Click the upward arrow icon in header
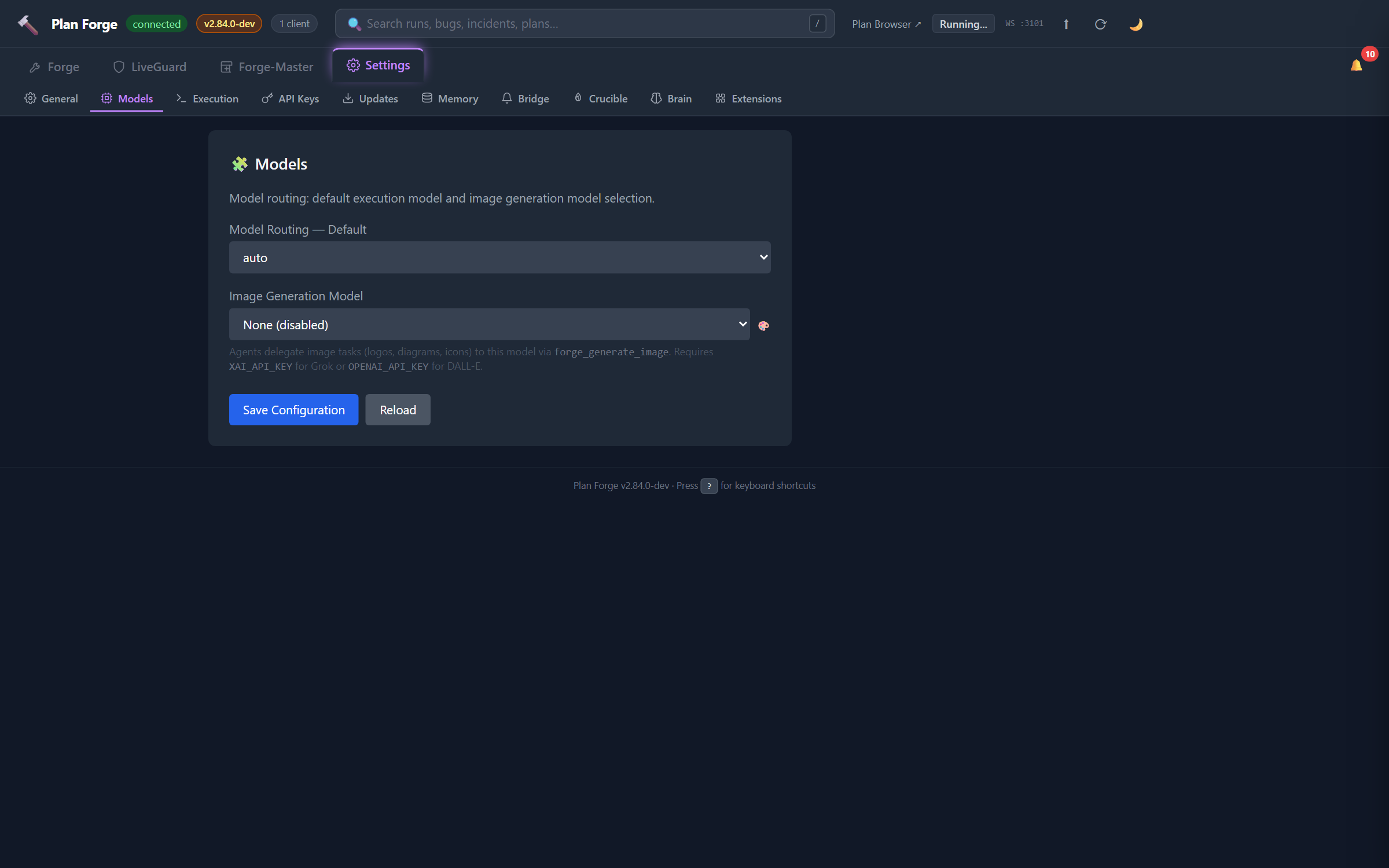Screen dimensions: 1389x868 click(1066, 24)
